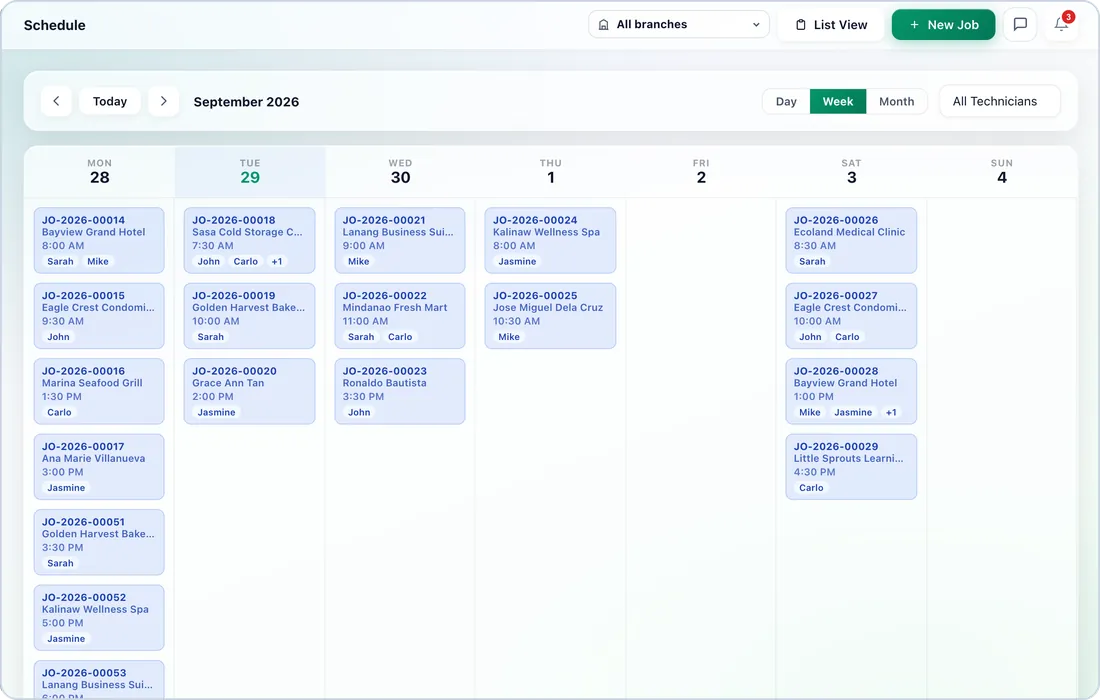Image resolution: width=1100 pixels, height=700 pixels.
Task: Select the Week view tab
Action: click(838, 102)
